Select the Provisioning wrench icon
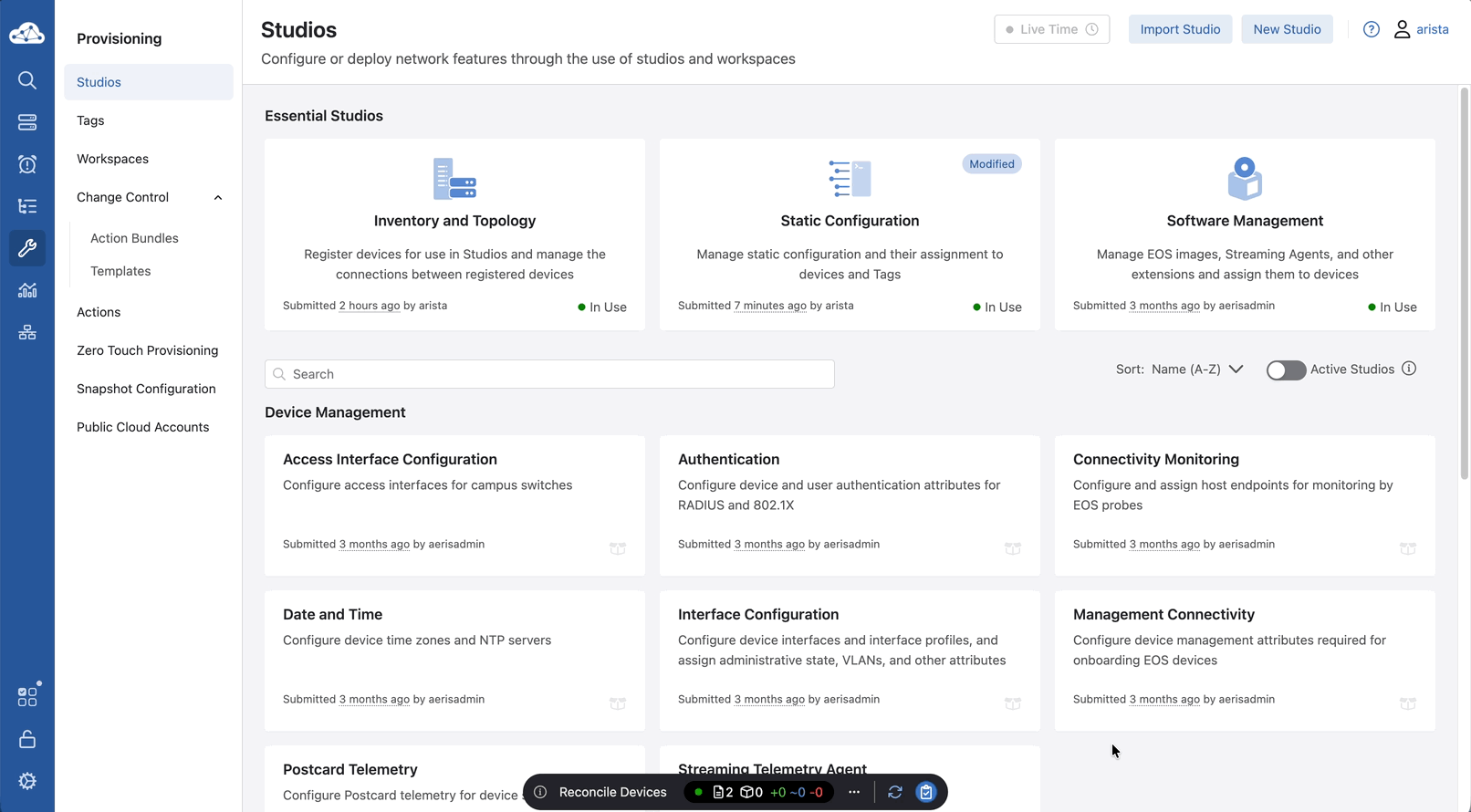 (27, 248)
